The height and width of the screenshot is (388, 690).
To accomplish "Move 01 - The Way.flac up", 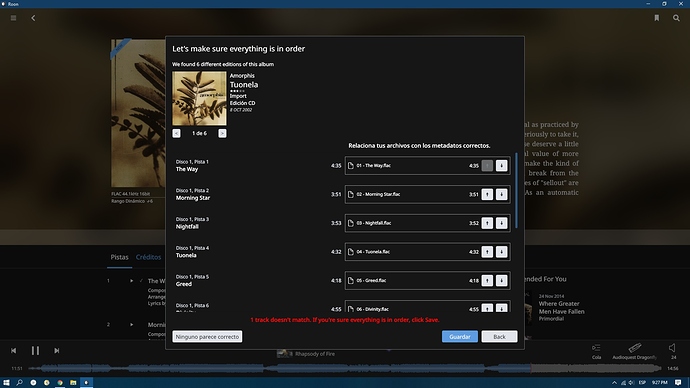I will click(x=487, y=166).
